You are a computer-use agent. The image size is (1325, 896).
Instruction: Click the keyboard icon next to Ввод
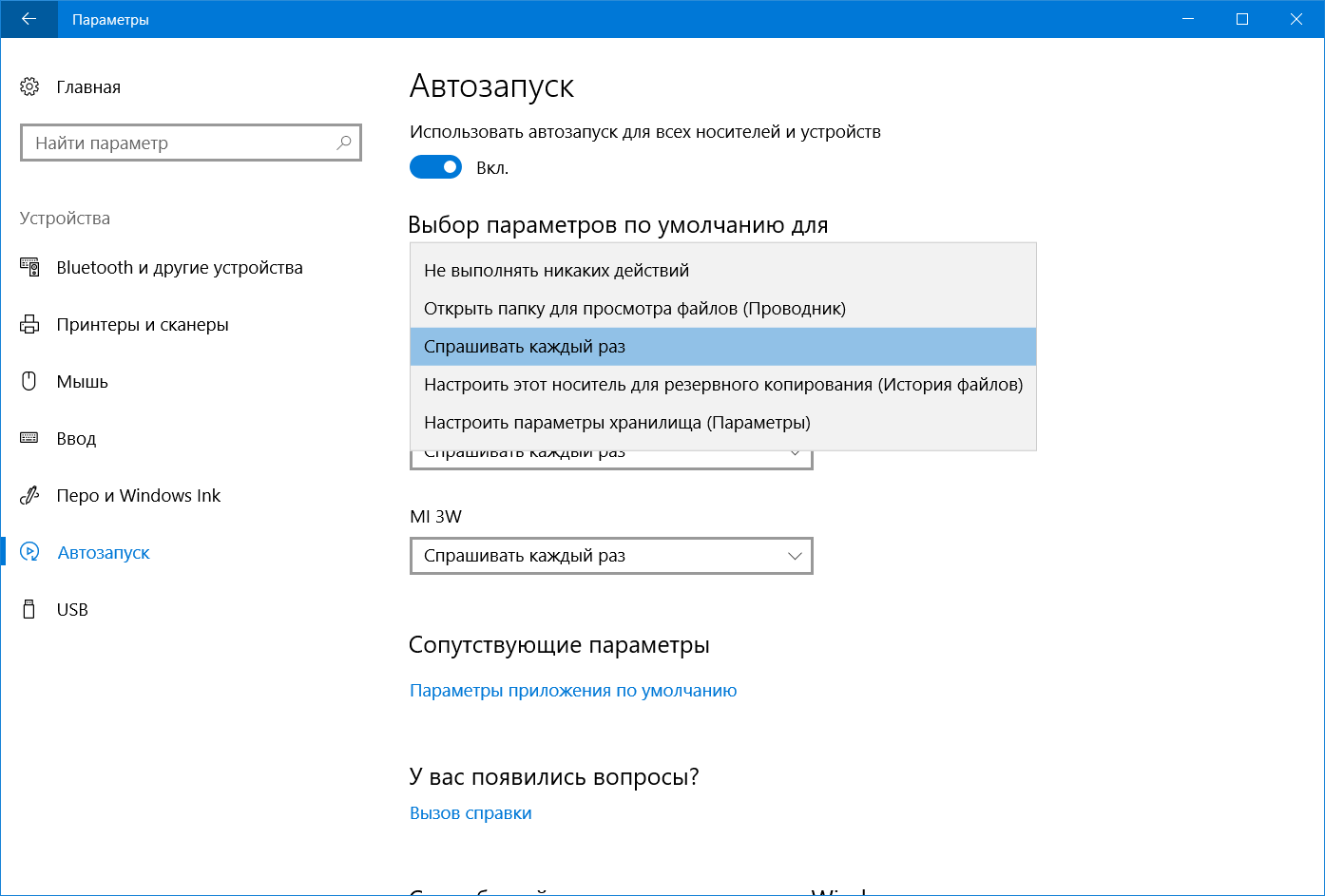(x=29, y=439)
